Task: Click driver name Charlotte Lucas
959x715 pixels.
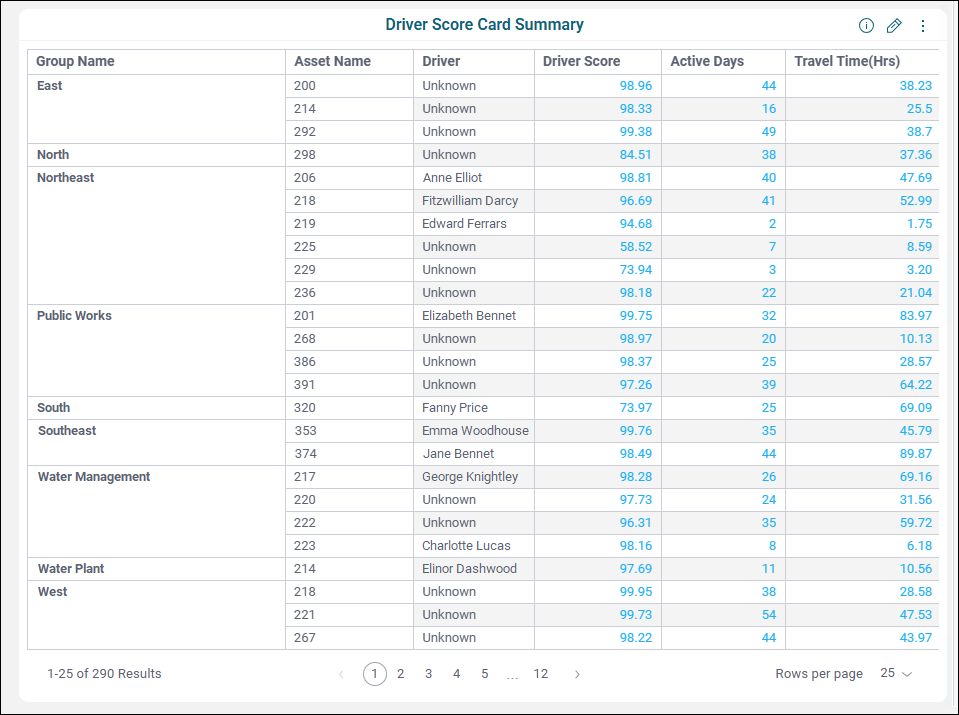Action: tap(466, 546)
